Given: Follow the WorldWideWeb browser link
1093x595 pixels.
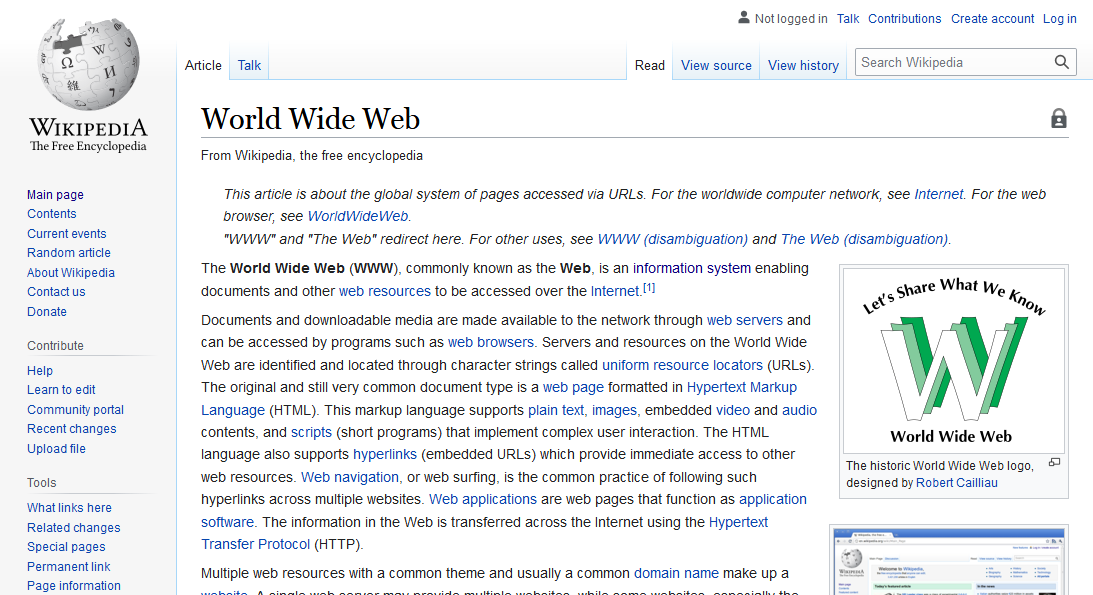Looking at the screenshot, I should 358,217.
